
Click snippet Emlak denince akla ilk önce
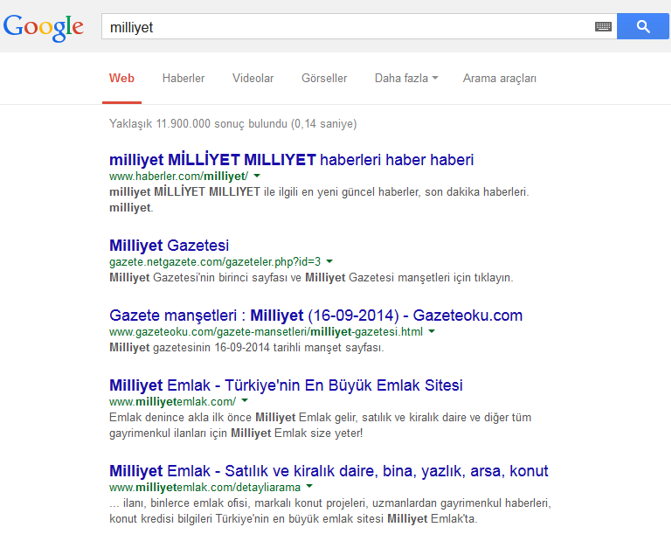tap(320, 425)
